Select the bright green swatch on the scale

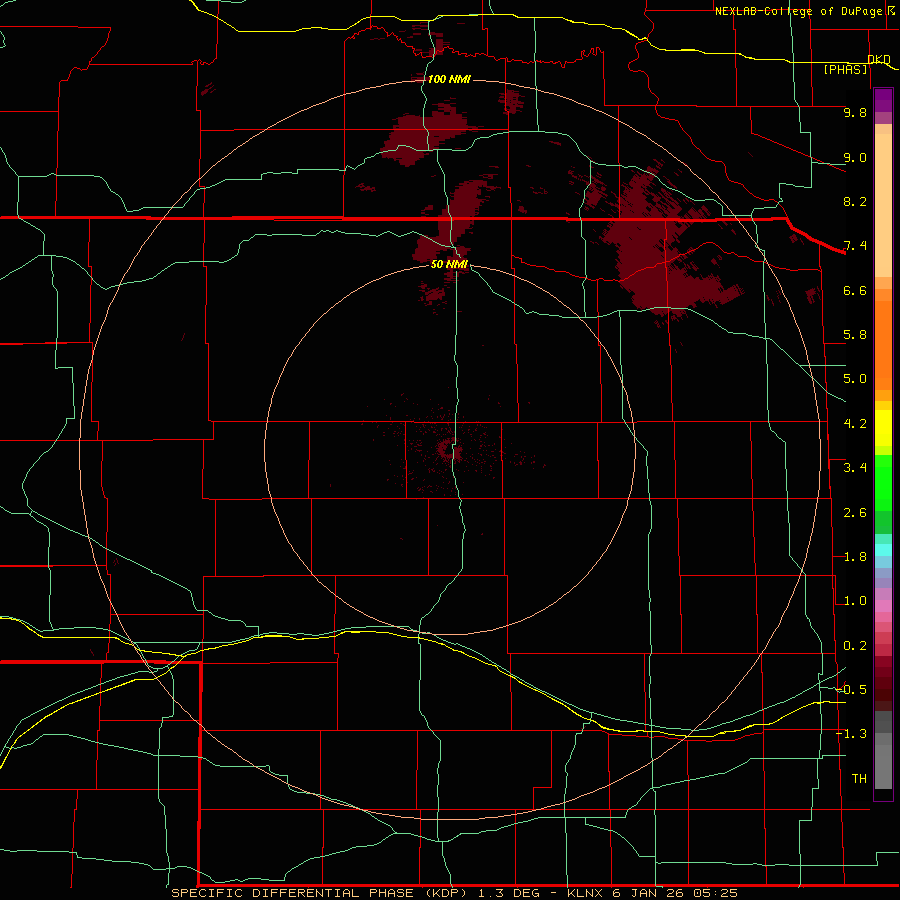(883, 486)
